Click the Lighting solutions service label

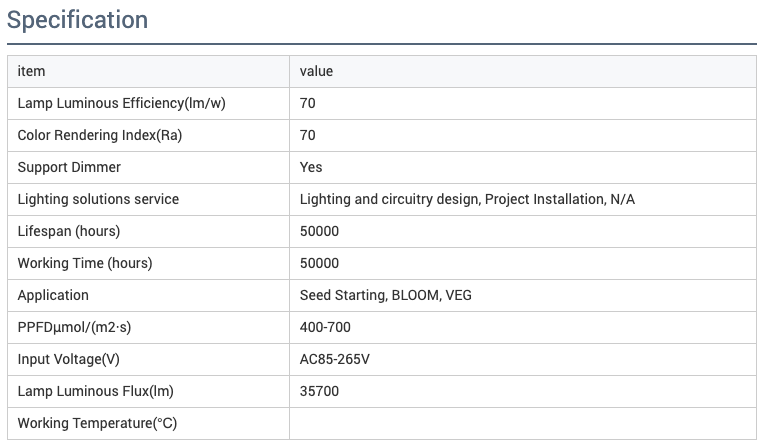tap(98, 199)
